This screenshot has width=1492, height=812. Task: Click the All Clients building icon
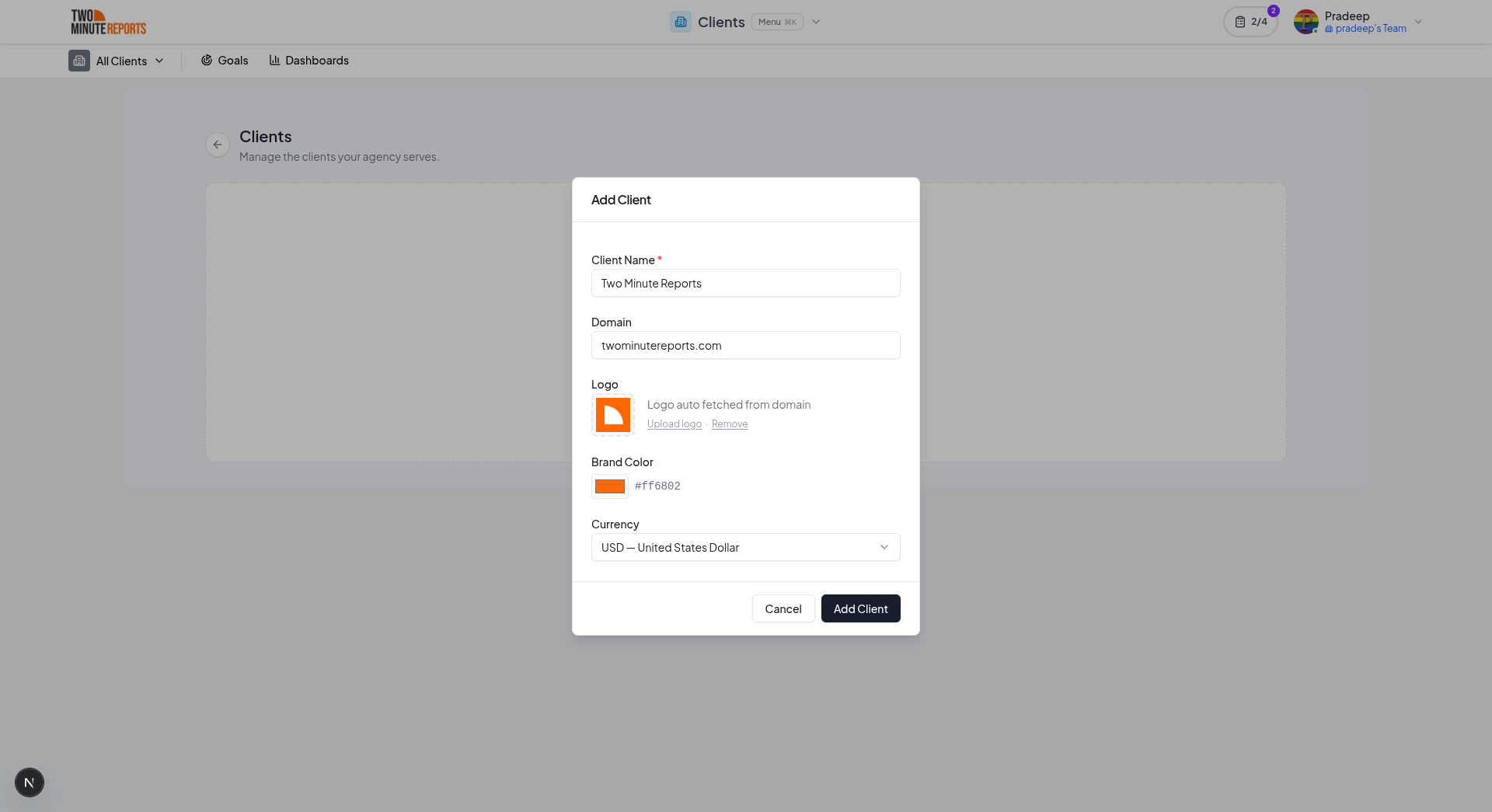(79, 61)
